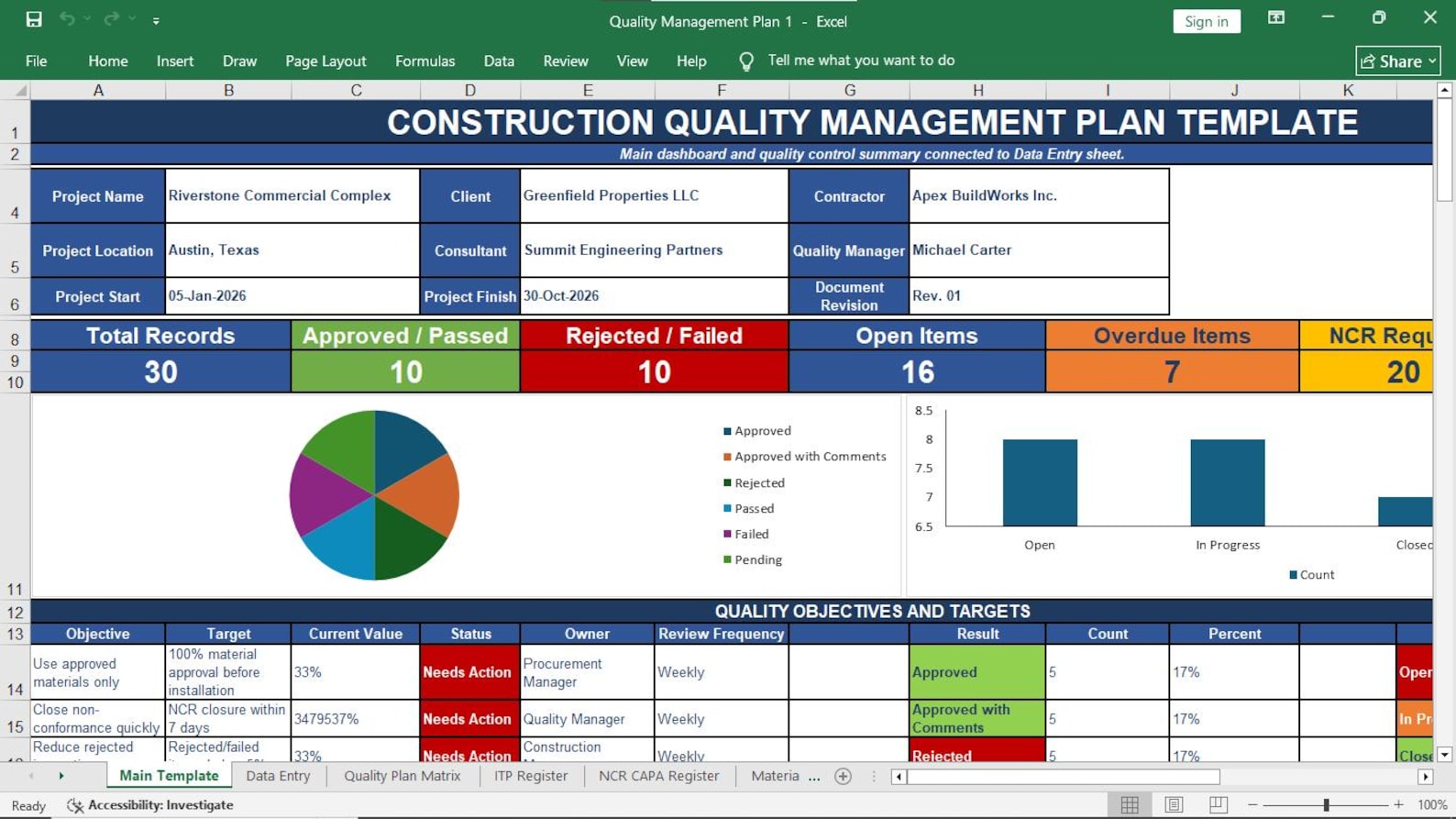Screen dimensions: 1456x819
Task: Open the Formulas ribbon tab
Action: (x=425, y=61)
